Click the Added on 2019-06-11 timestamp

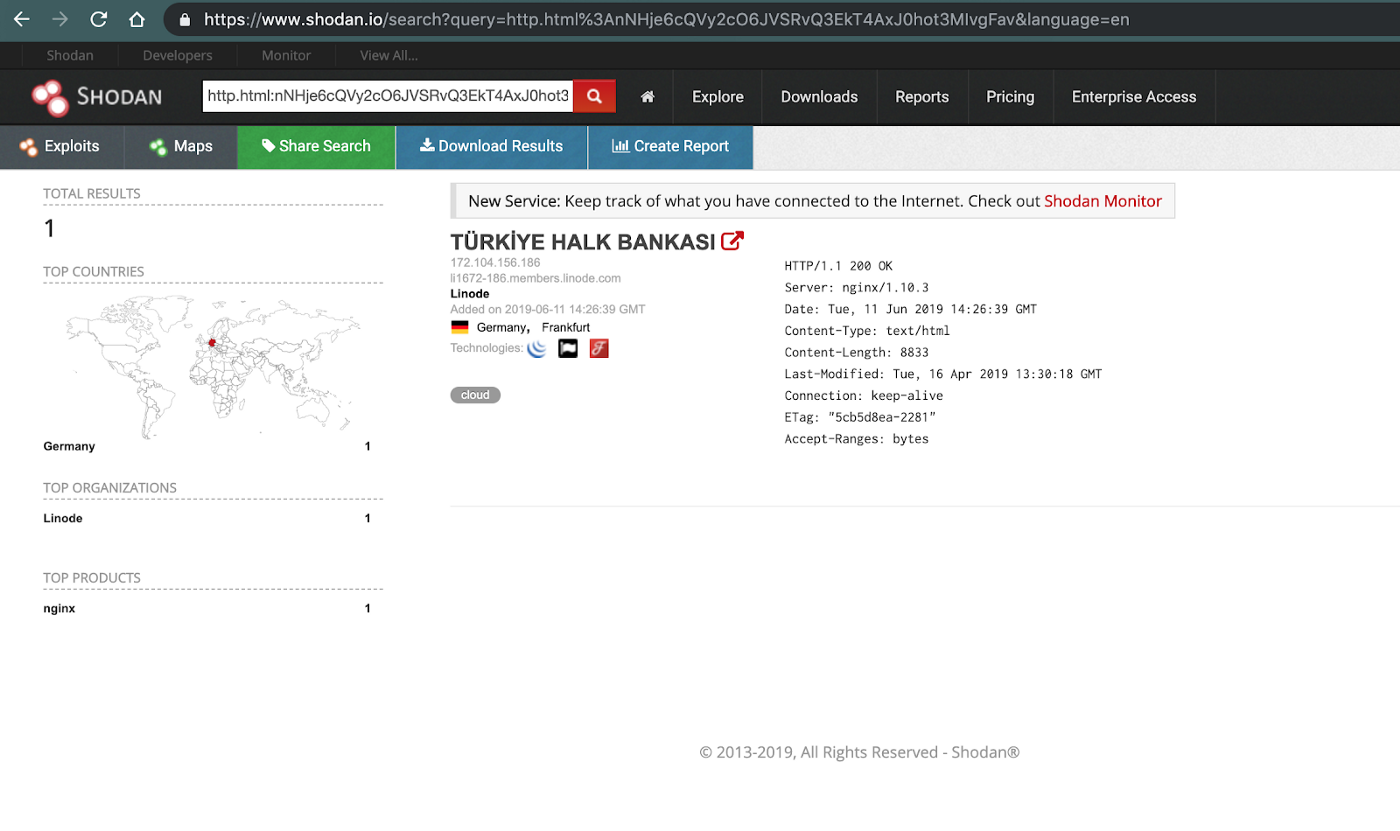548,310
